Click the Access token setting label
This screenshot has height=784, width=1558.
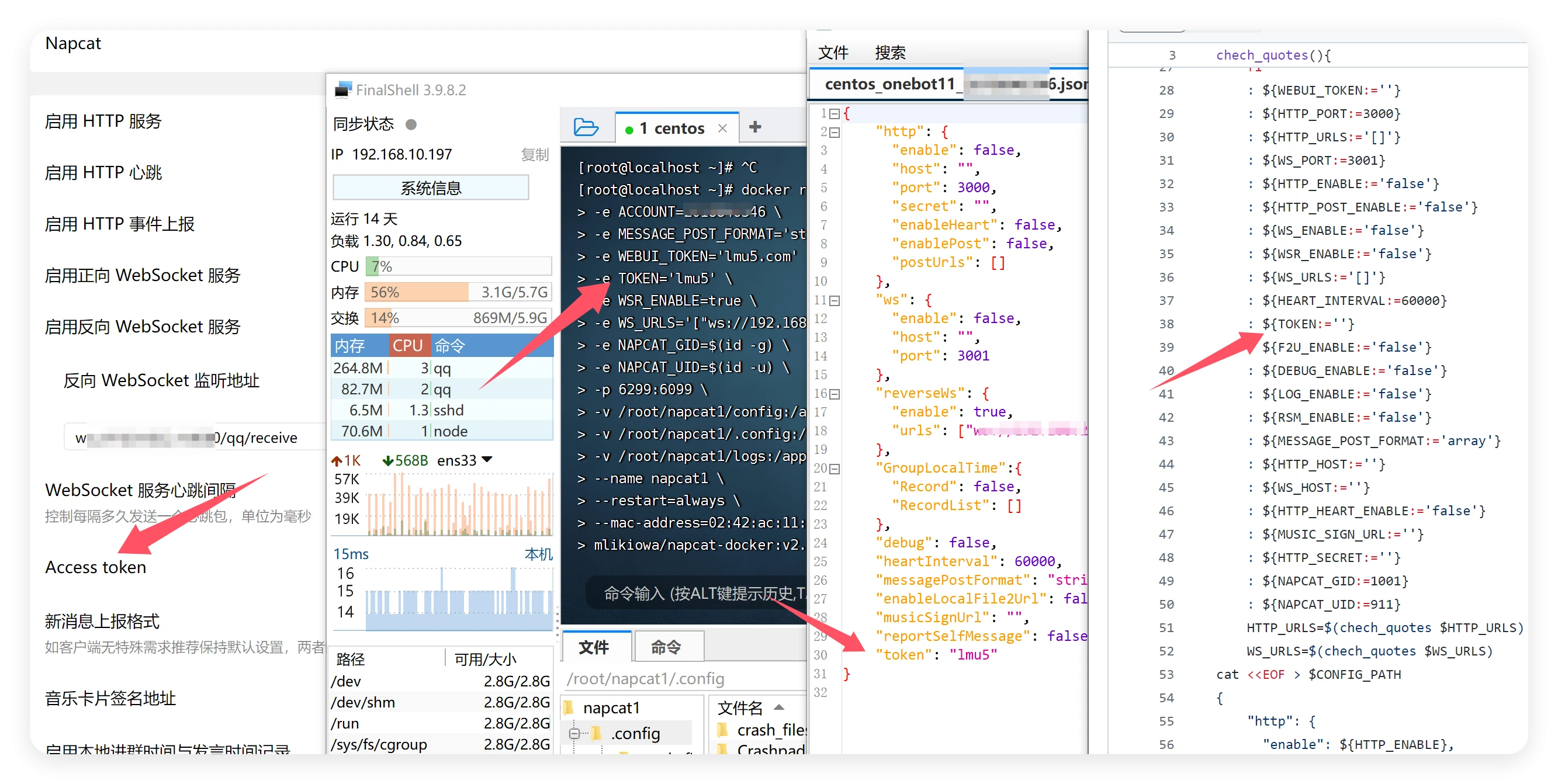pyautogui.click(x=96, y=568)
